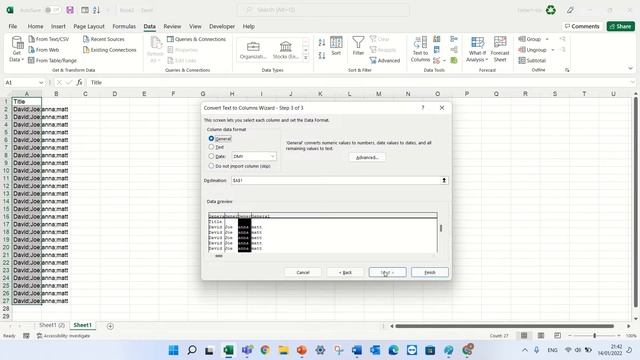Open File Explorer from taskbar
This screenshot has width=640, height=360.
pyautogui.click(x=283, y=350)
